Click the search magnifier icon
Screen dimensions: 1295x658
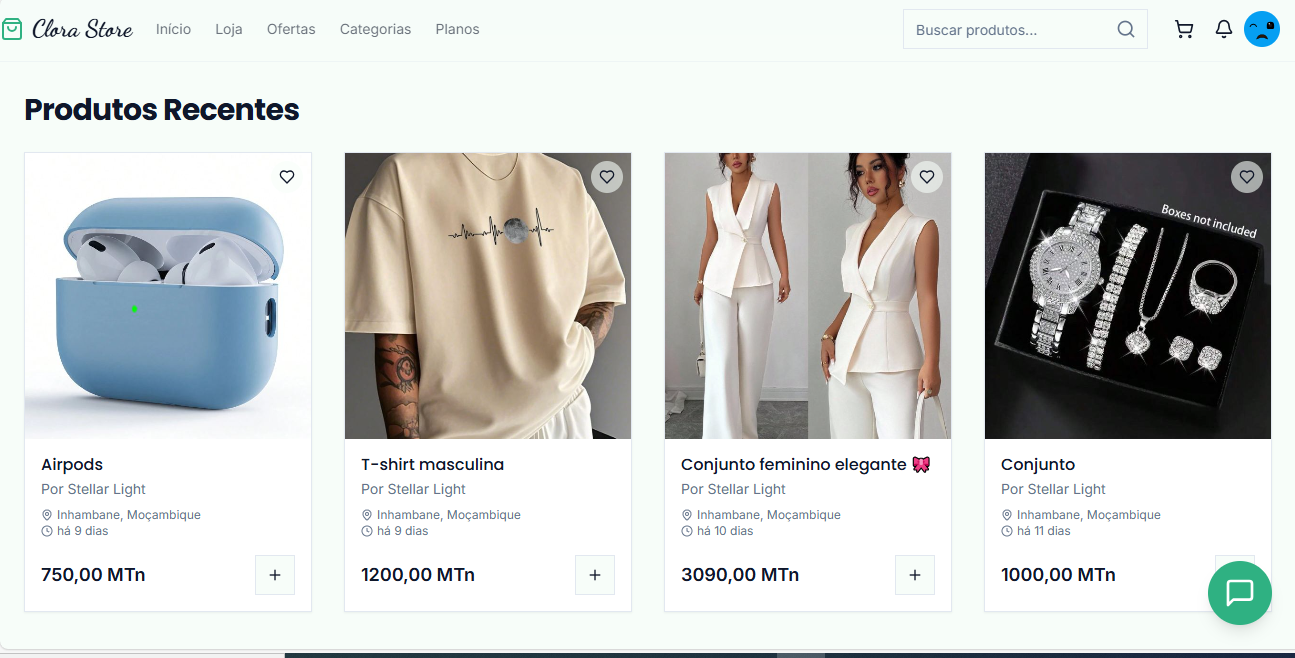point(1125,29)
